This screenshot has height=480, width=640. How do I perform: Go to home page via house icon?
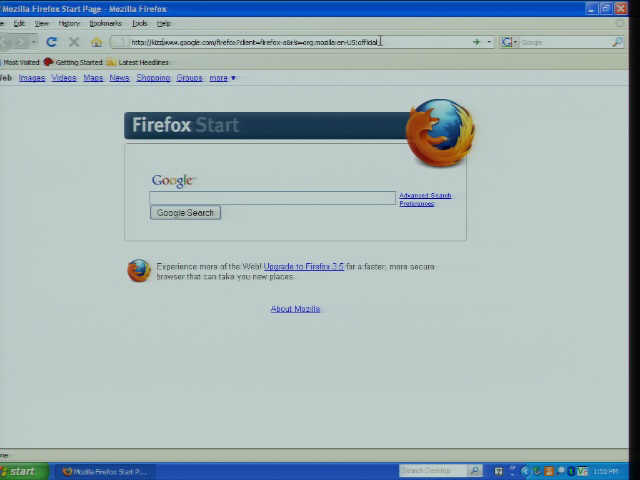click(96, 42)
